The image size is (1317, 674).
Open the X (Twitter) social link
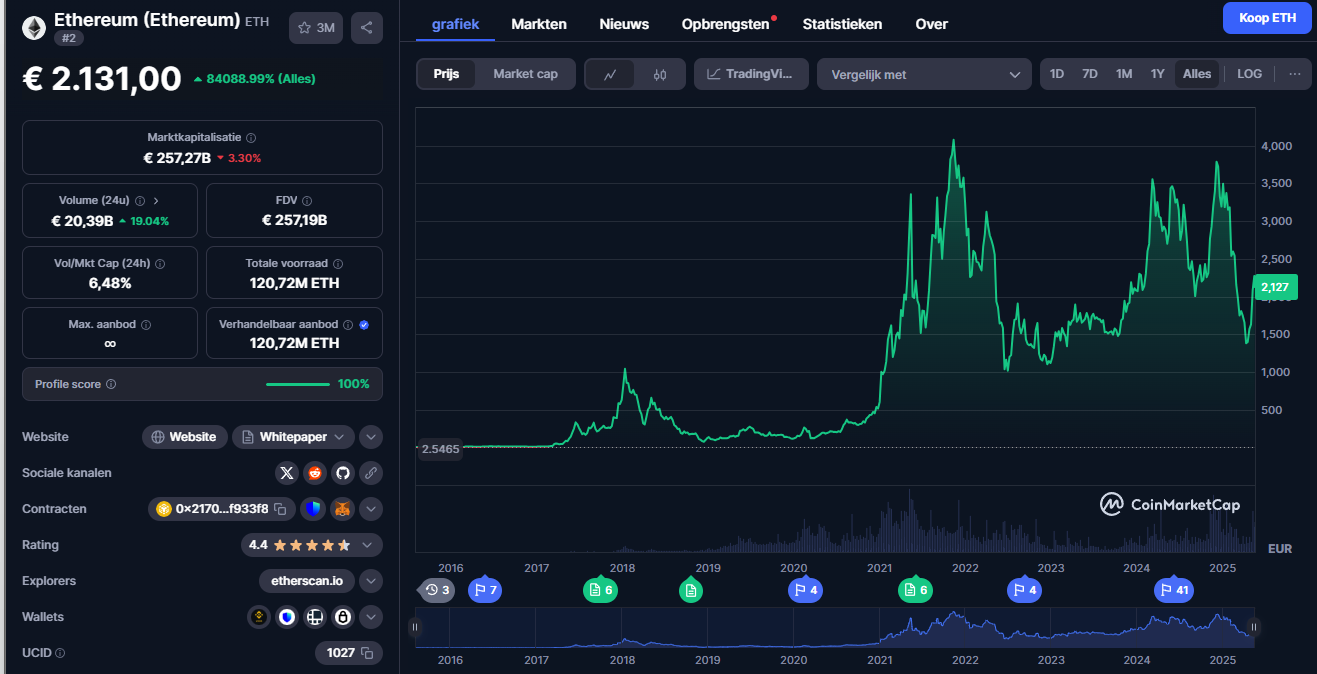click(x=287, y=473)
